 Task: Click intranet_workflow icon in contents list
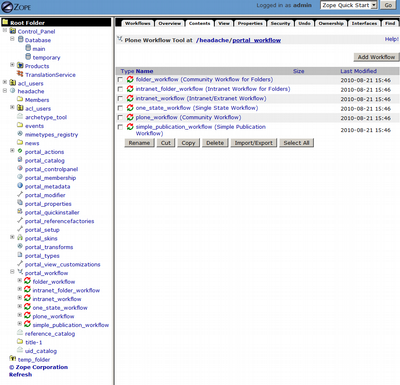coord(130,98)
